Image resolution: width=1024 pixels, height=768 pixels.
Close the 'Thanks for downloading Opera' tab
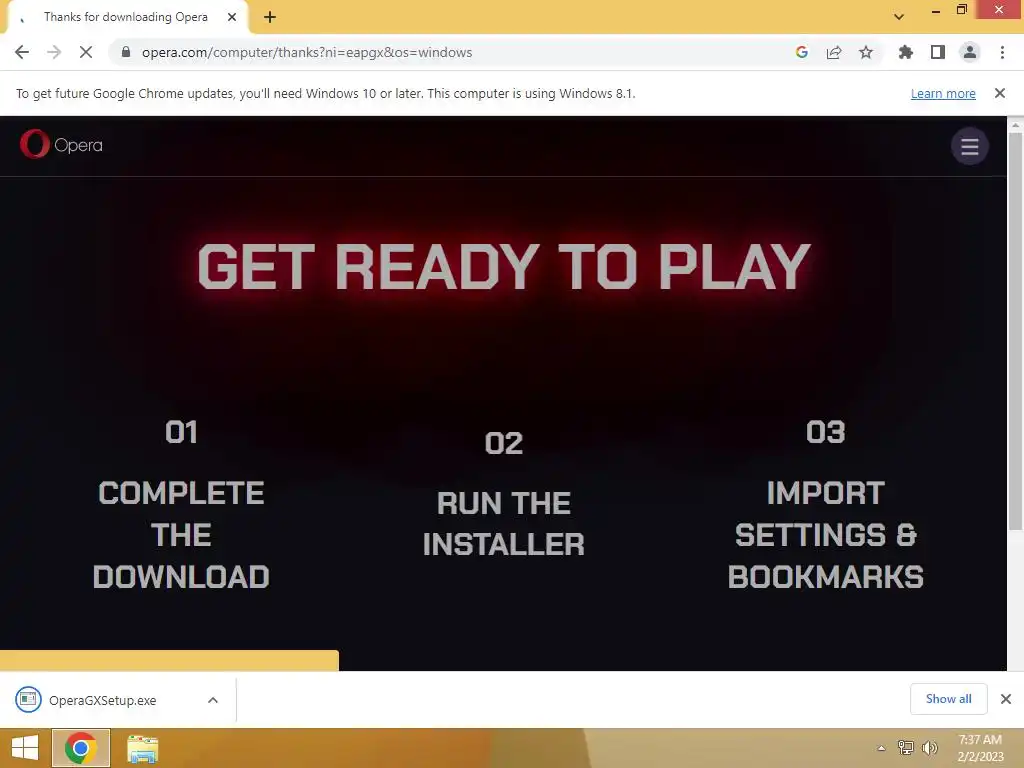232,17
